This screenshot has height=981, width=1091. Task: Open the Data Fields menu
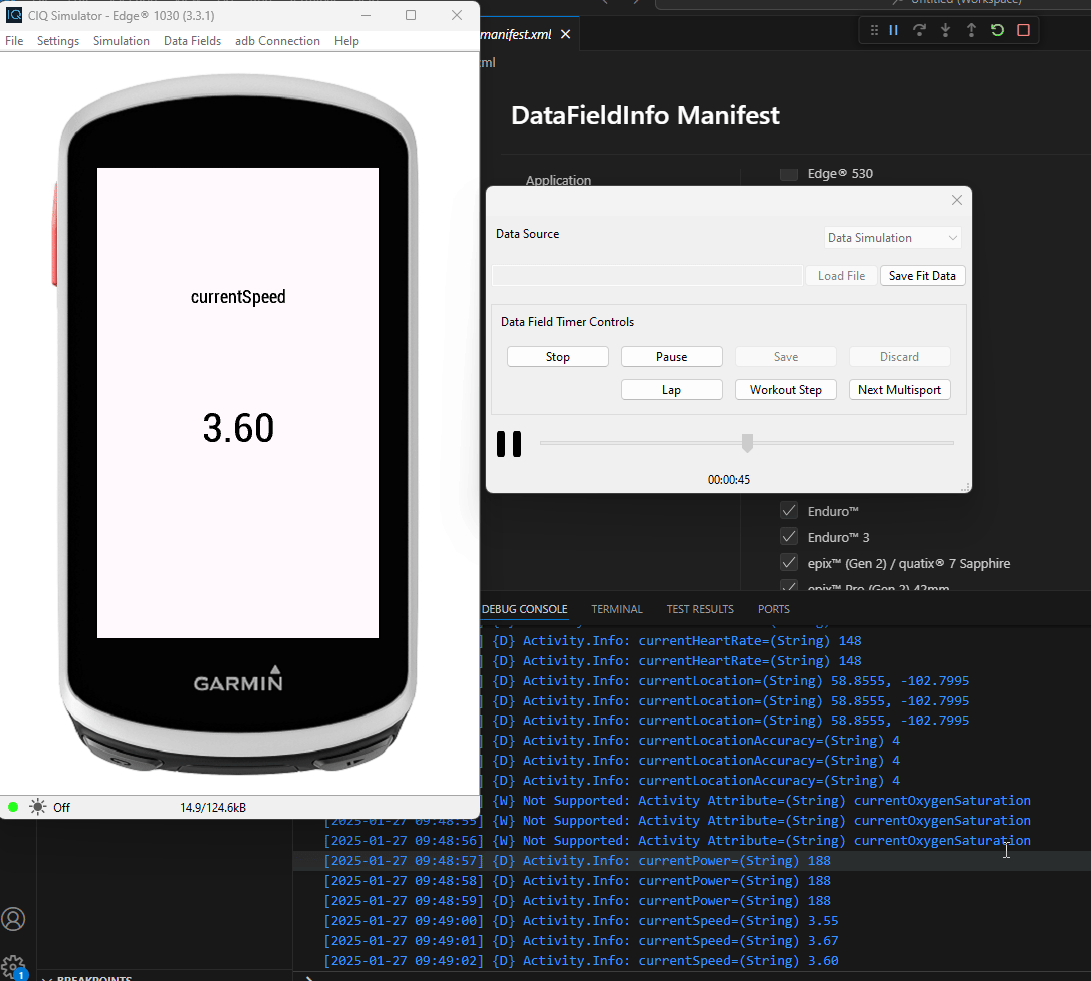(192, 41)
